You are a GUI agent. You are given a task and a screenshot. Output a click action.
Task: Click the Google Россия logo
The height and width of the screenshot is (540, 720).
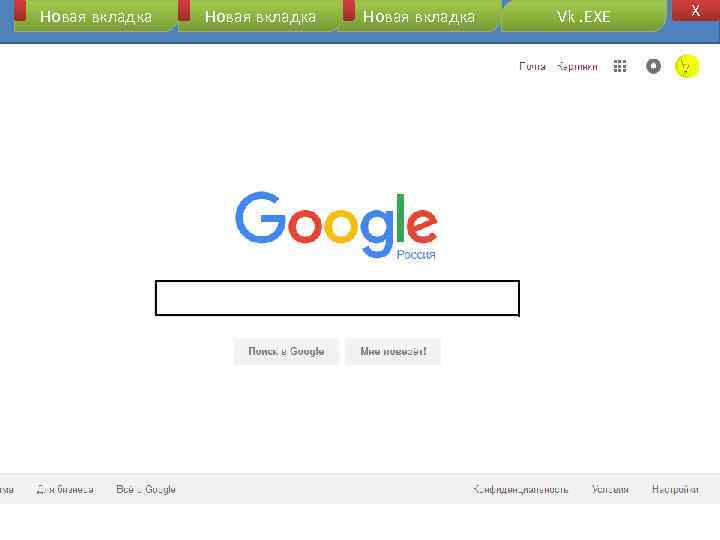[x=336, y=226]
